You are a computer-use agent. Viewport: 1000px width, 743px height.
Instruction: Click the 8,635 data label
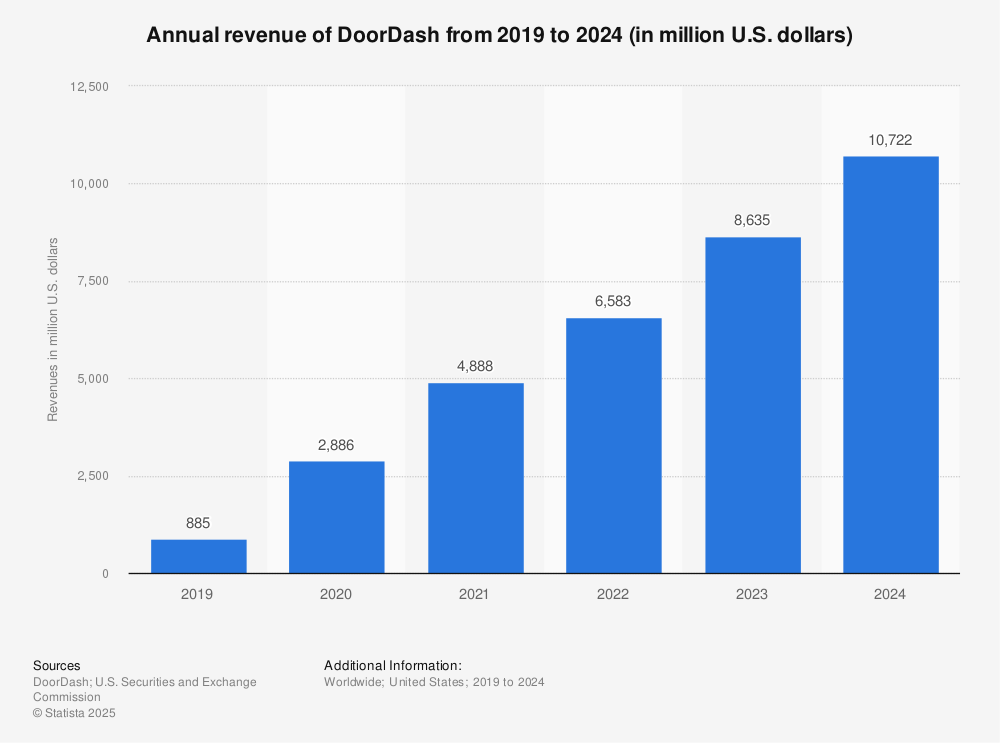click(752, 221)
